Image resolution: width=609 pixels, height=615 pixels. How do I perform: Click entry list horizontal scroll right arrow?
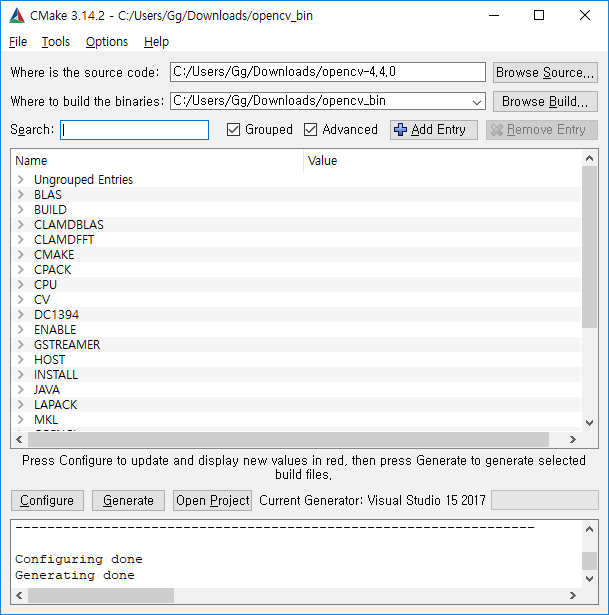click(573, 439)
